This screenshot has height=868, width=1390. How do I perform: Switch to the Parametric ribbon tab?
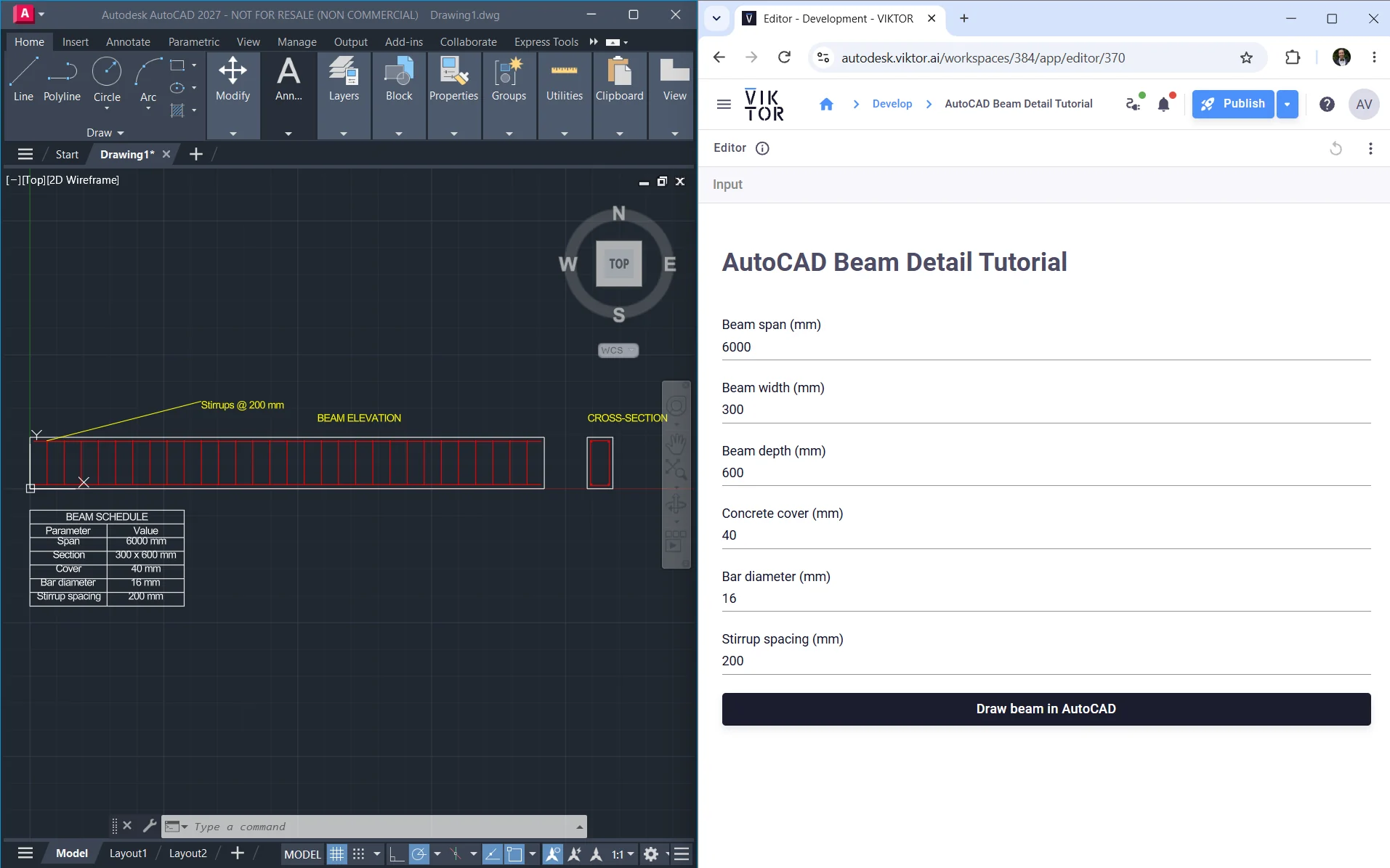193,41
